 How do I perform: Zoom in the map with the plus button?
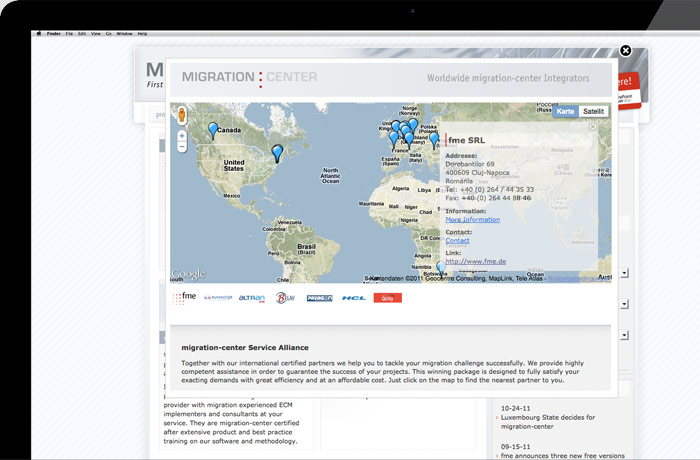click(x=182, y=136)
